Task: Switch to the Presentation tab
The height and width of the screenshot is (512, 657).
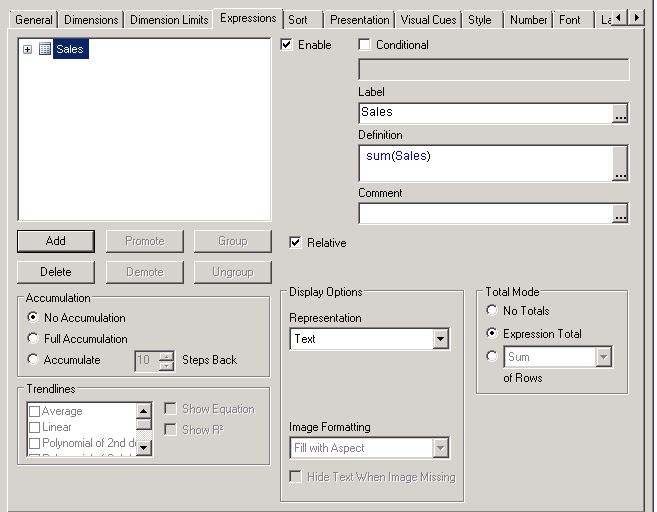Action: (360, 20)
